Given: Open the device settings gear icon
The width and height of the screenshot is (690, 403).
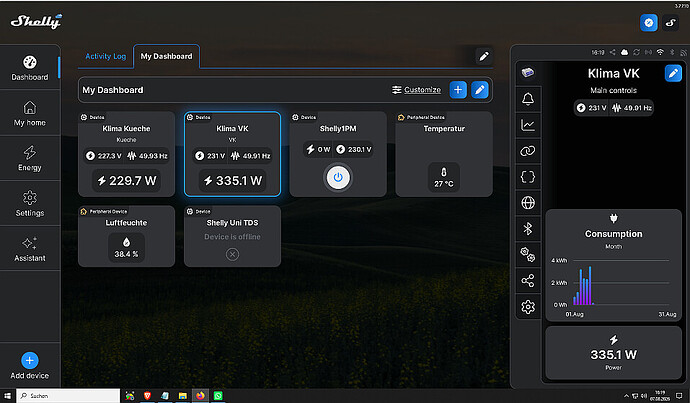Looking at the screenshot, I should pyautogui.click(x=528, y=307).
